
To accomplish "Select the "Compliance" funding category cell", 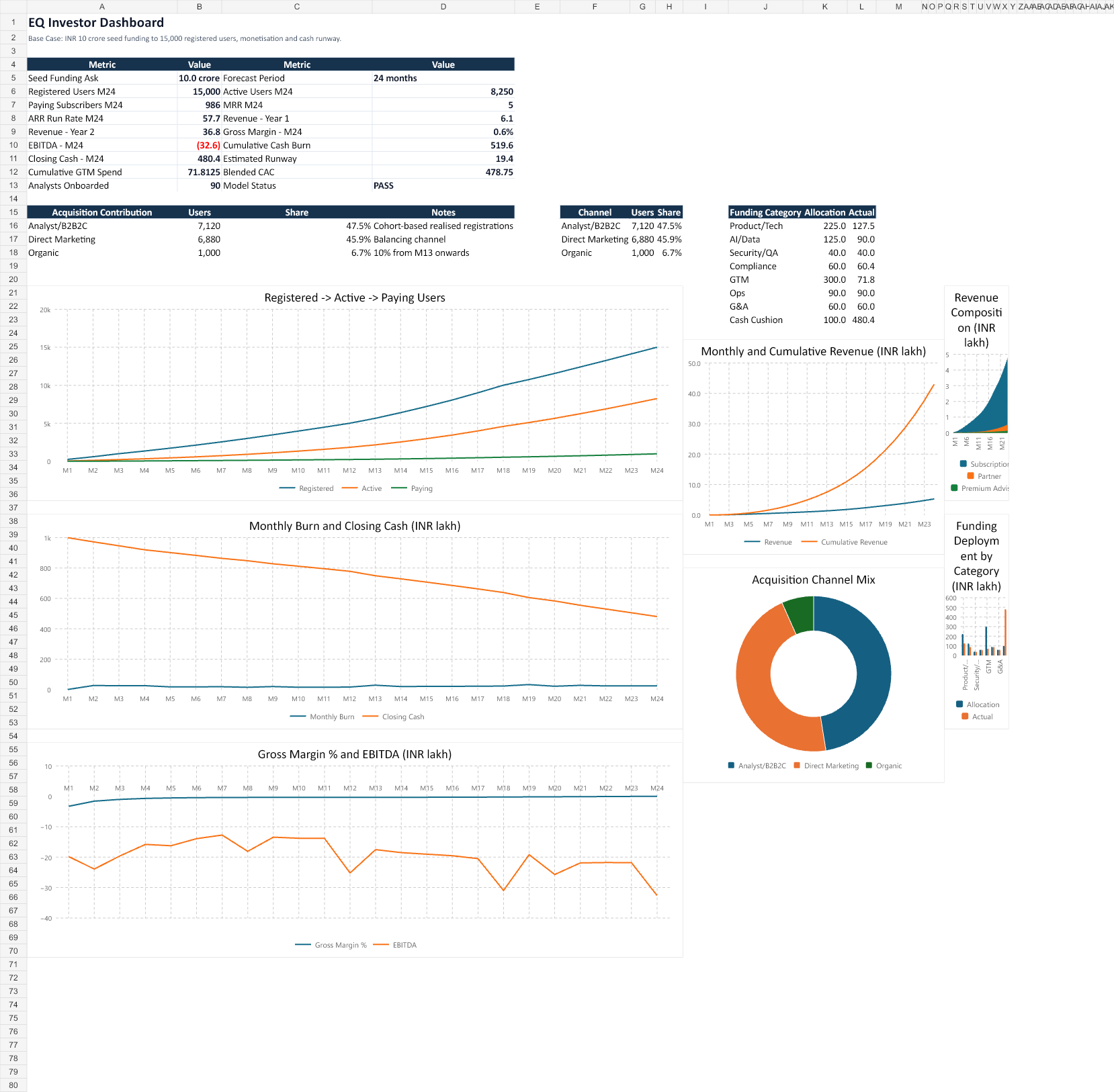I will (765, 266).
